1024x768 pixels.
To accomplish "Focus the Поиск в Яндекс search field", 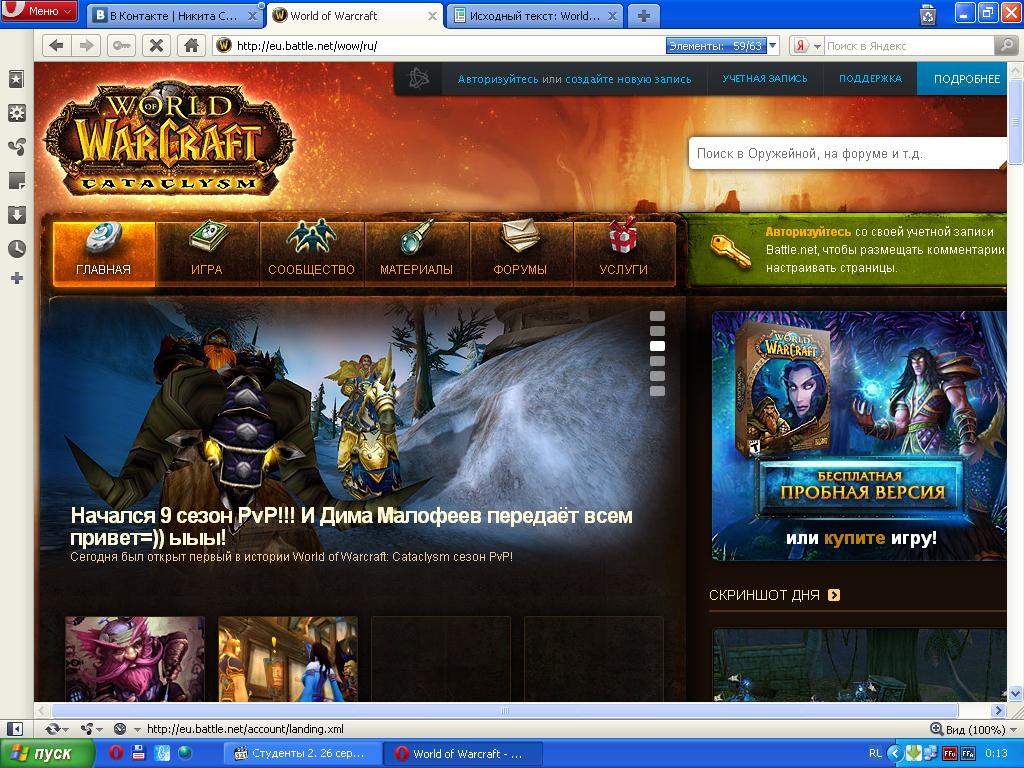I will 909,46.
